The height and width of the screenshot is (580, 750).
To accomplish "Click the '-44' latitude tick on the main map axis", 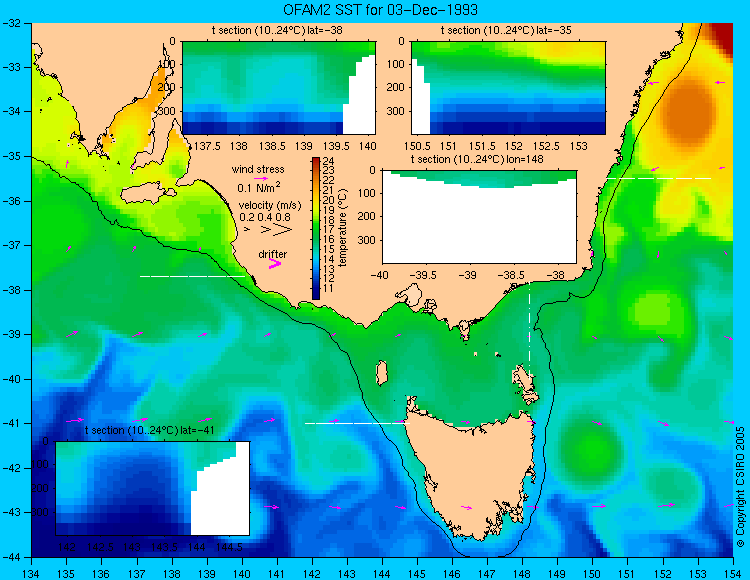I will point(11,557).
